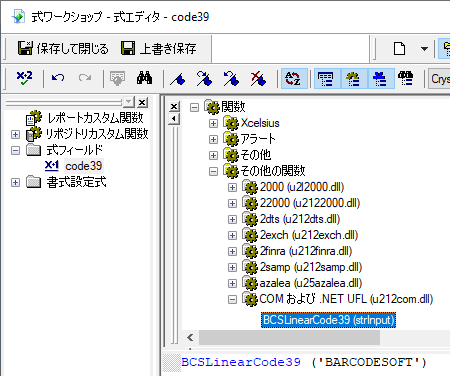Collapse COM および .NET UFL node
The height and width of the screenshot is (376, 450).
coord(232,299)
